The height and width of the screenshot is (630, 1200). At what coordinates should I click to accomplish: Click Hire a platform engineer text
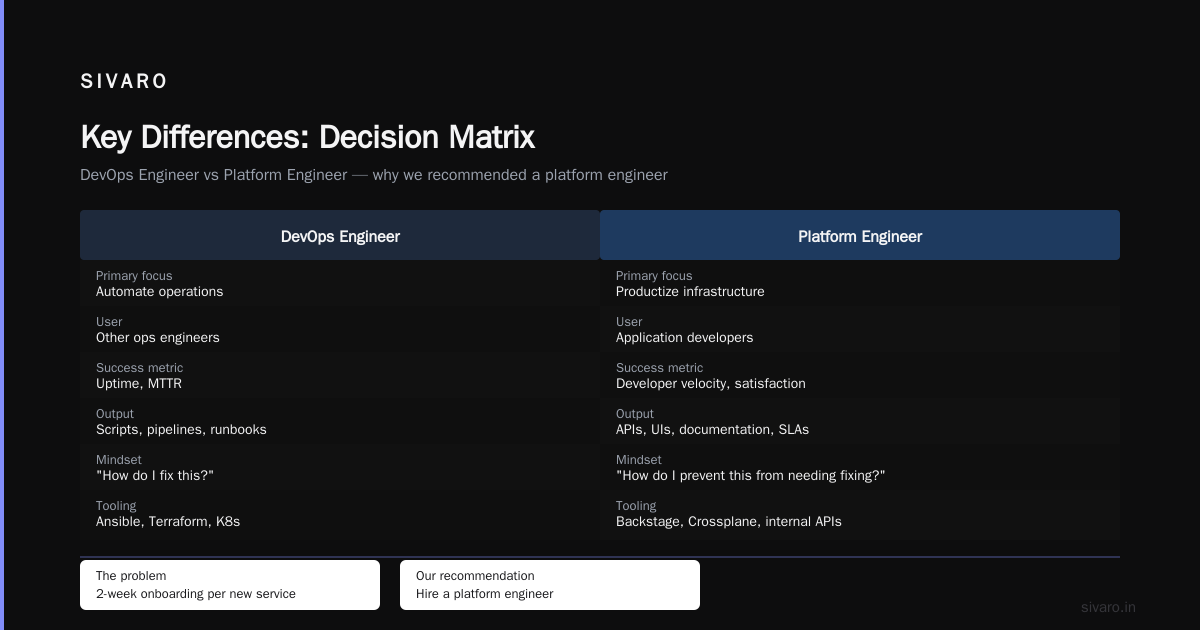coord(485,594)
